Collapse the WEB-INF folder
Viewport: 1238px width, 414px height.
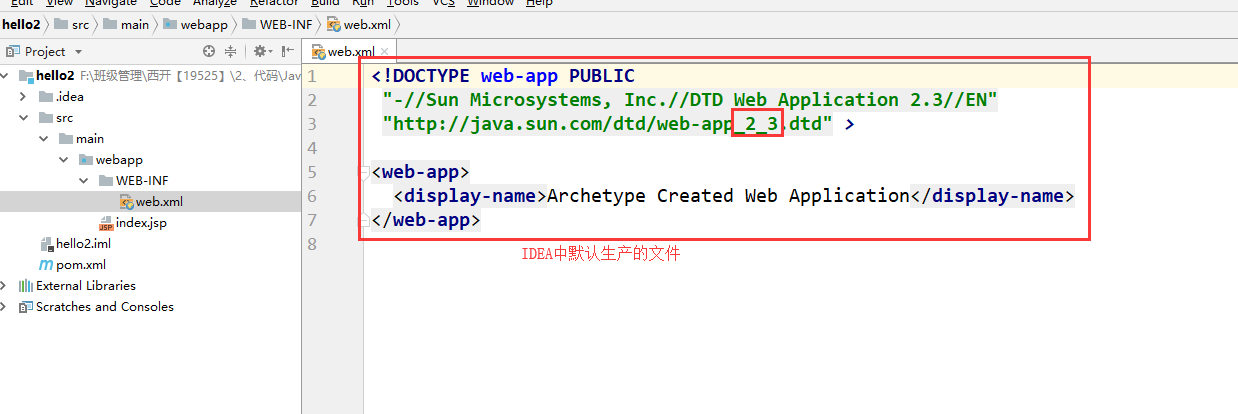pos(85,181)
